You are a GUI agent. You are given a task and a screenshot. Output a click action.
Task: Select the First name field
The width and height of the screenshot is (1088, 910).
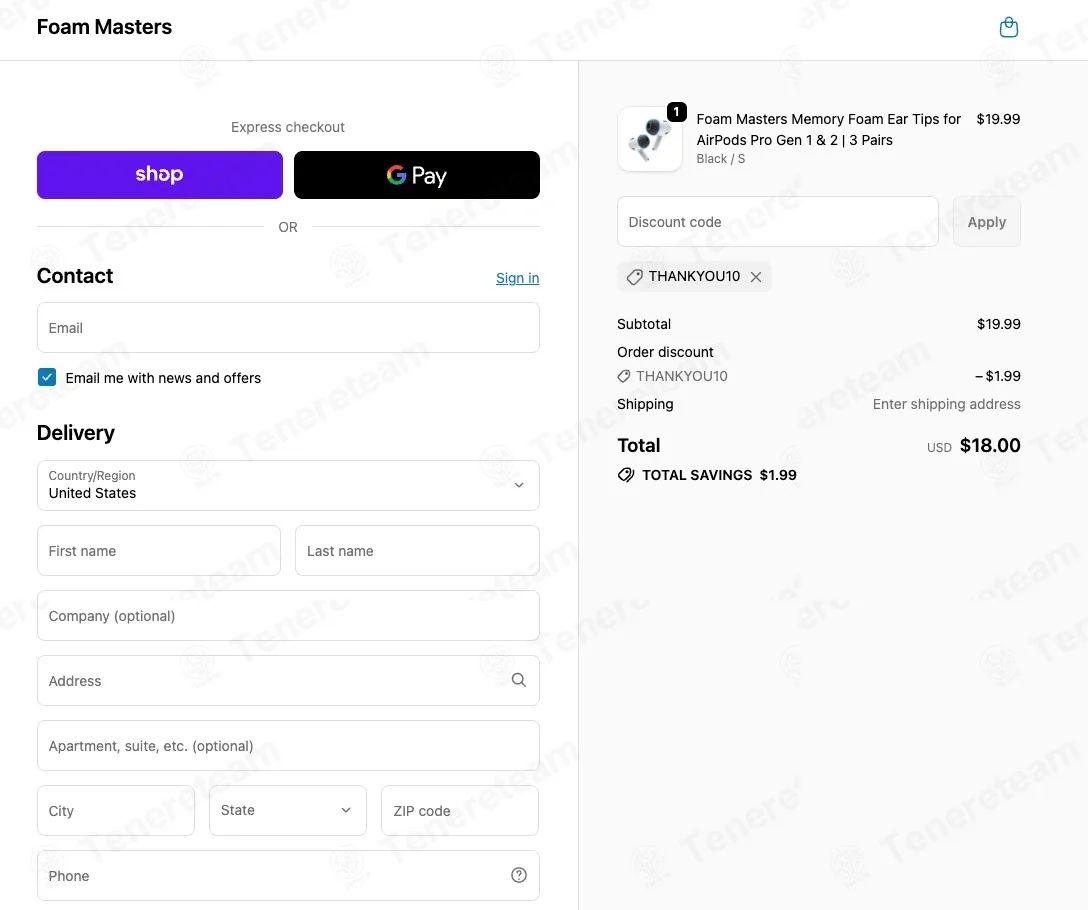pyautogui.click(x=159, y=551)
